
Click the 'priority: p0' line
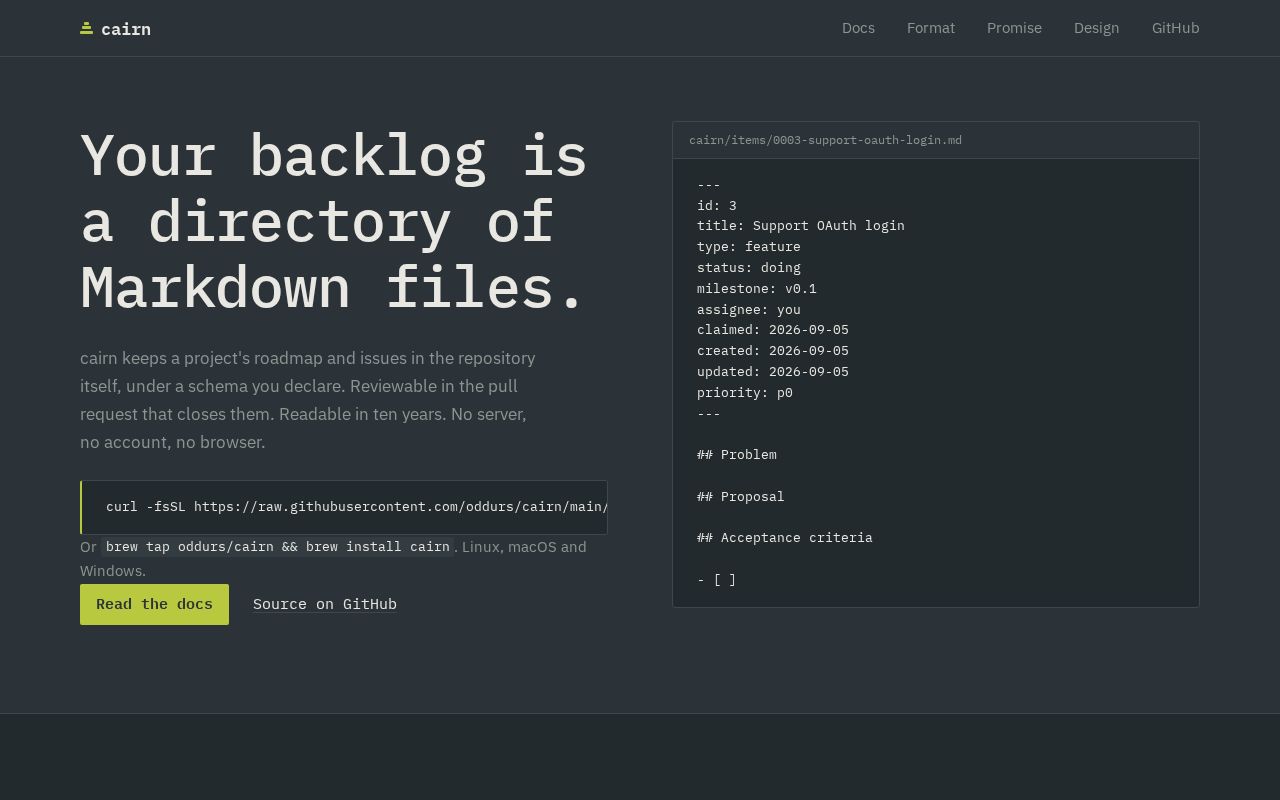[x=745, y=393]
